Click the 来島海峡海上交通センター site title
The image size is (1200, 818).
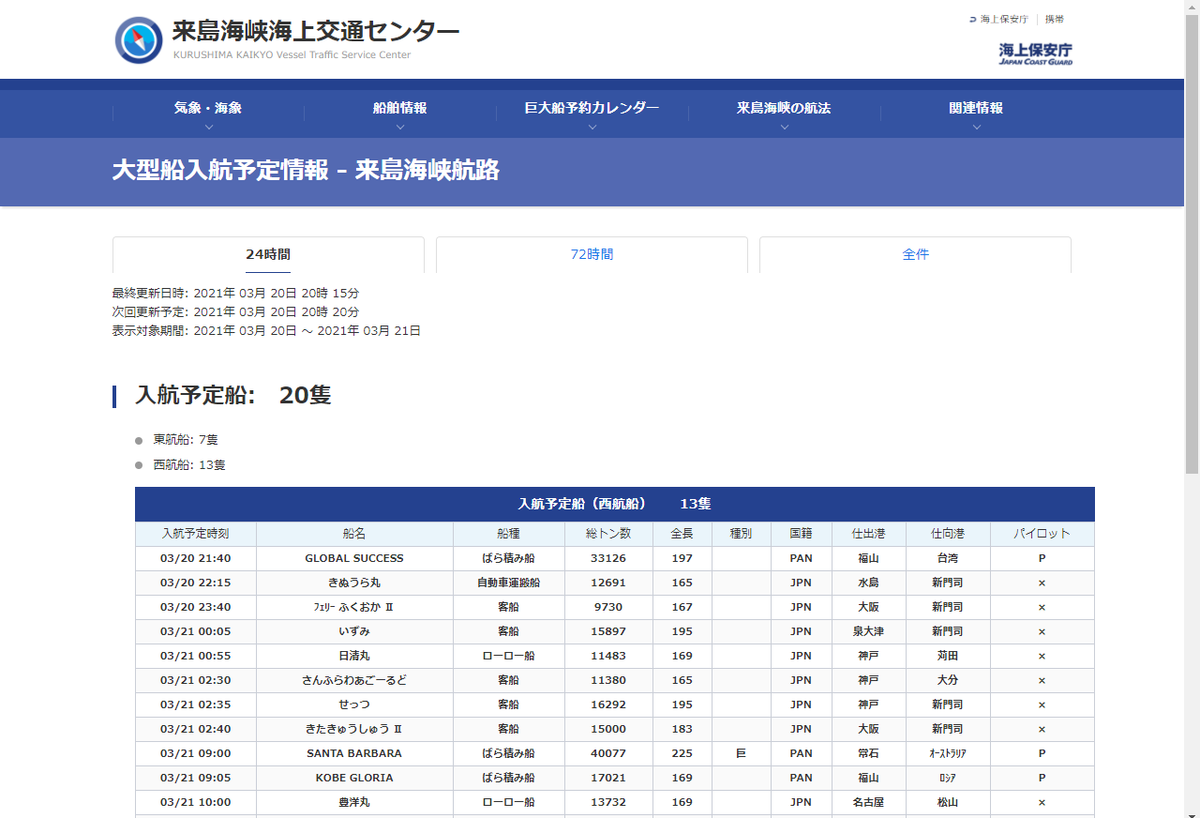(x=316, y=32)
